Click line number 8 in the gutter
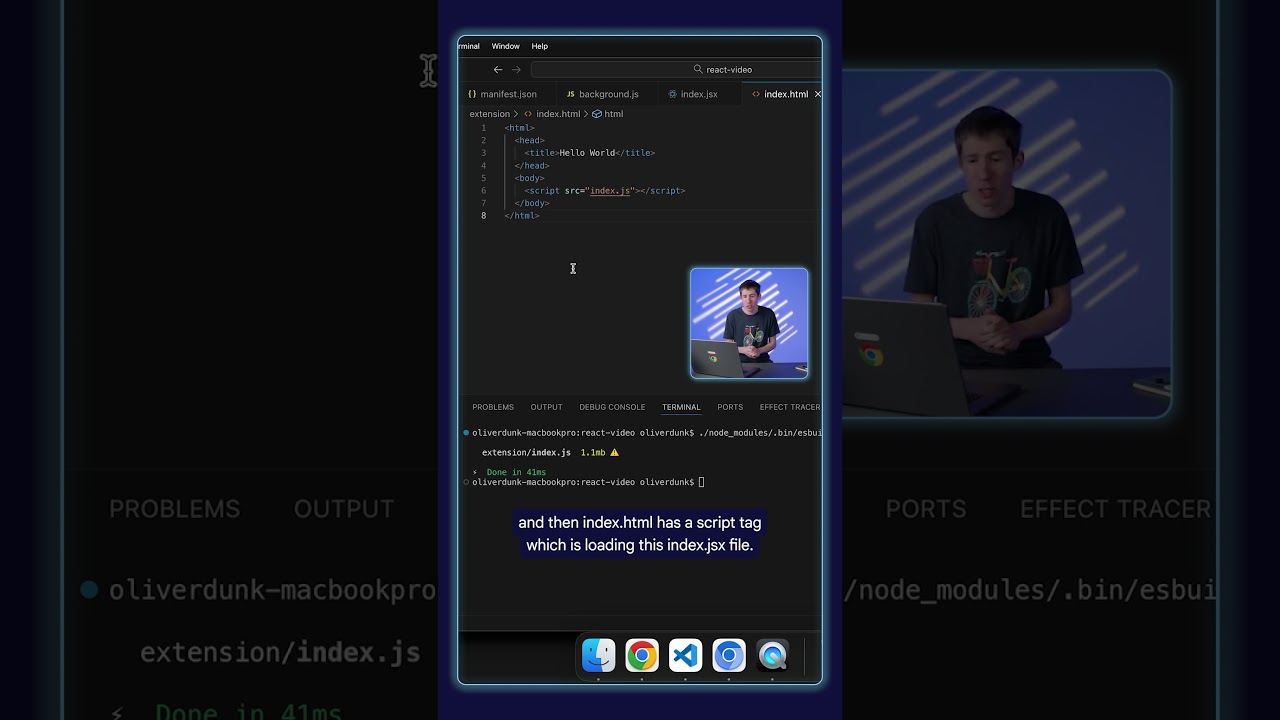Screen dimensions: 1280x720 point(484,216)
